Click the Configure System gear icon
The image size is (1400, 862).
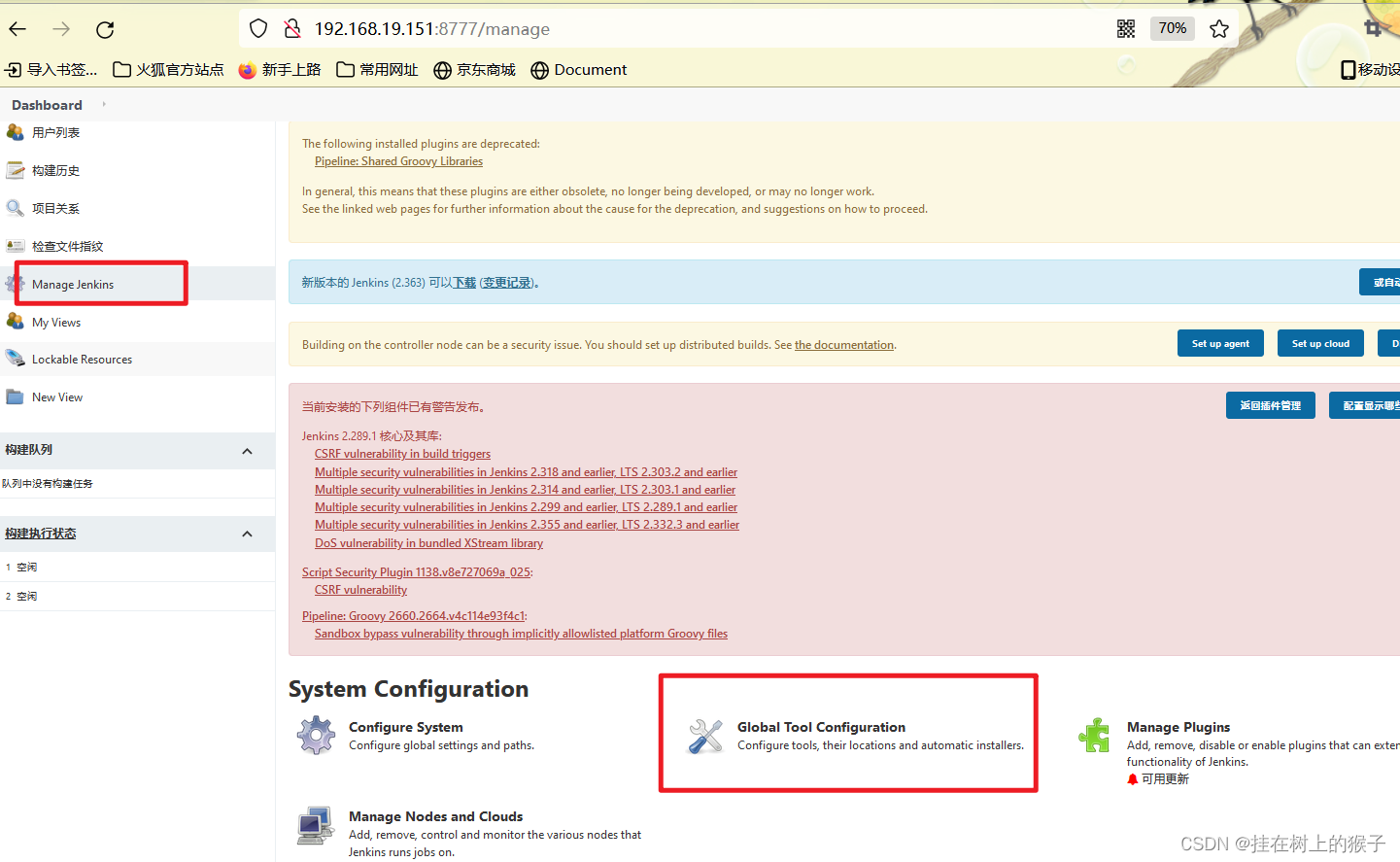click(x=316, y=736)
